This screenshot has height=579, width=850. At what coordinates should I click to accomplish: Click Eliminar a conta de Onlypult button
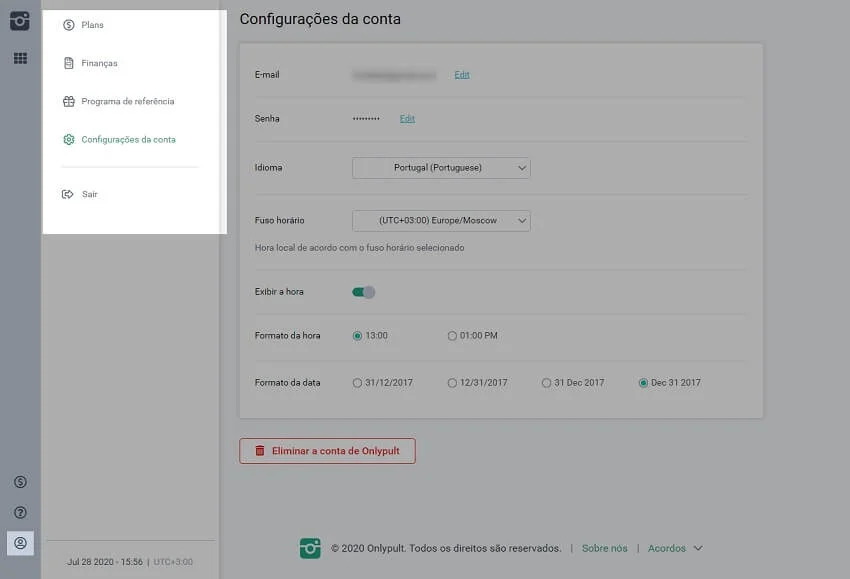(x=327, y=451)
